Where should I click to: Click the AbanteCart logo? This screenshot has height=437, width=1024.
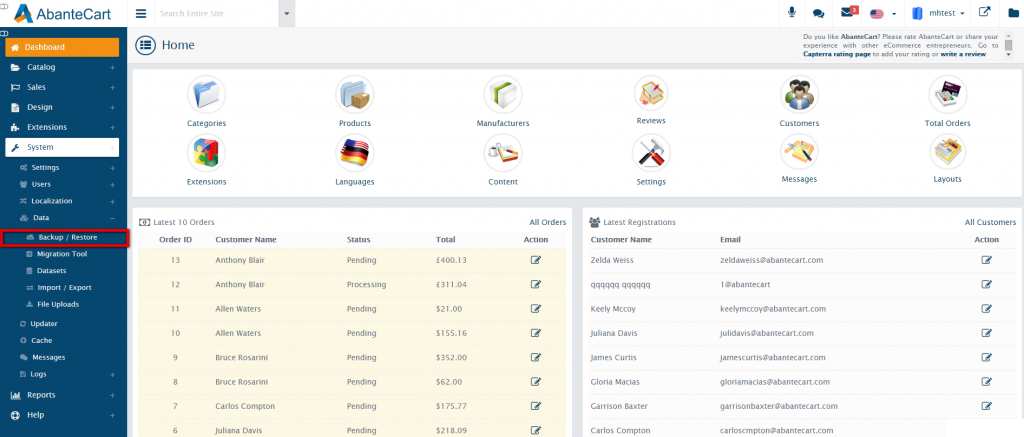pyautogui.click(x=63, y=13)
